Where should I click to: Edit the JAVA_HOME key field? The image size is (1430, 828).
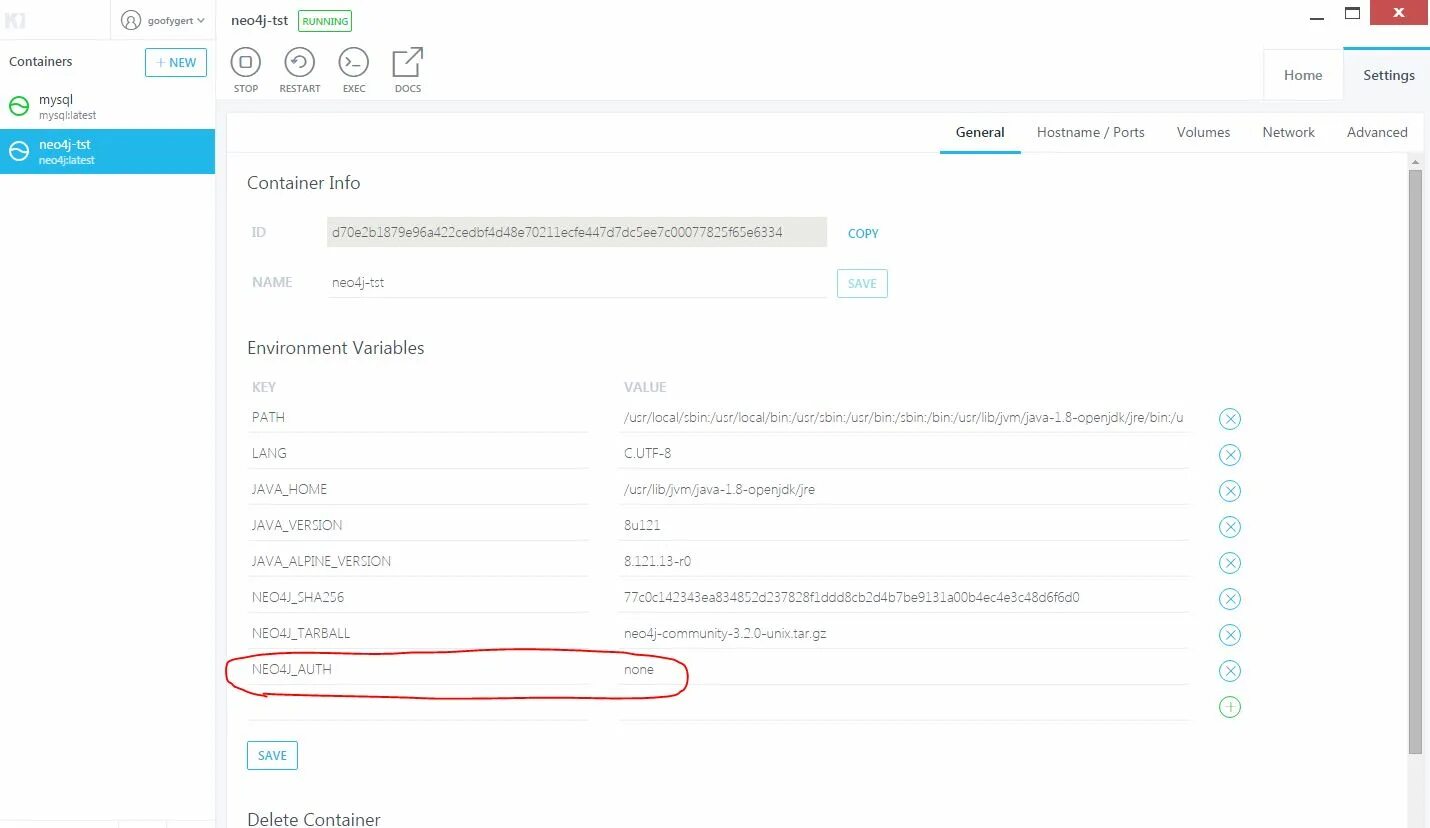pyautogui.click(x=418, y=489)
